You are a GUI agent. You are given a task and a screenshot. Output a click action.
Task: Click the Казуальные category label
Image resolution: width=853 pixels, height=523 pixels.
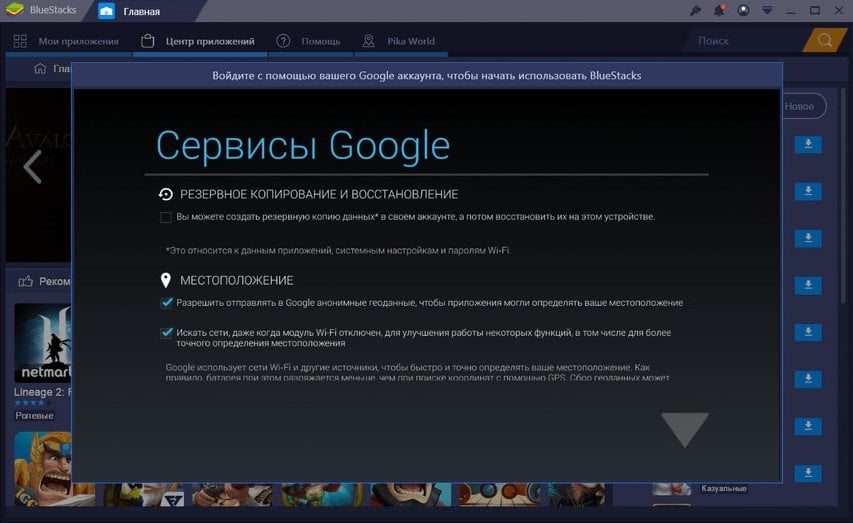click(724, 488)
